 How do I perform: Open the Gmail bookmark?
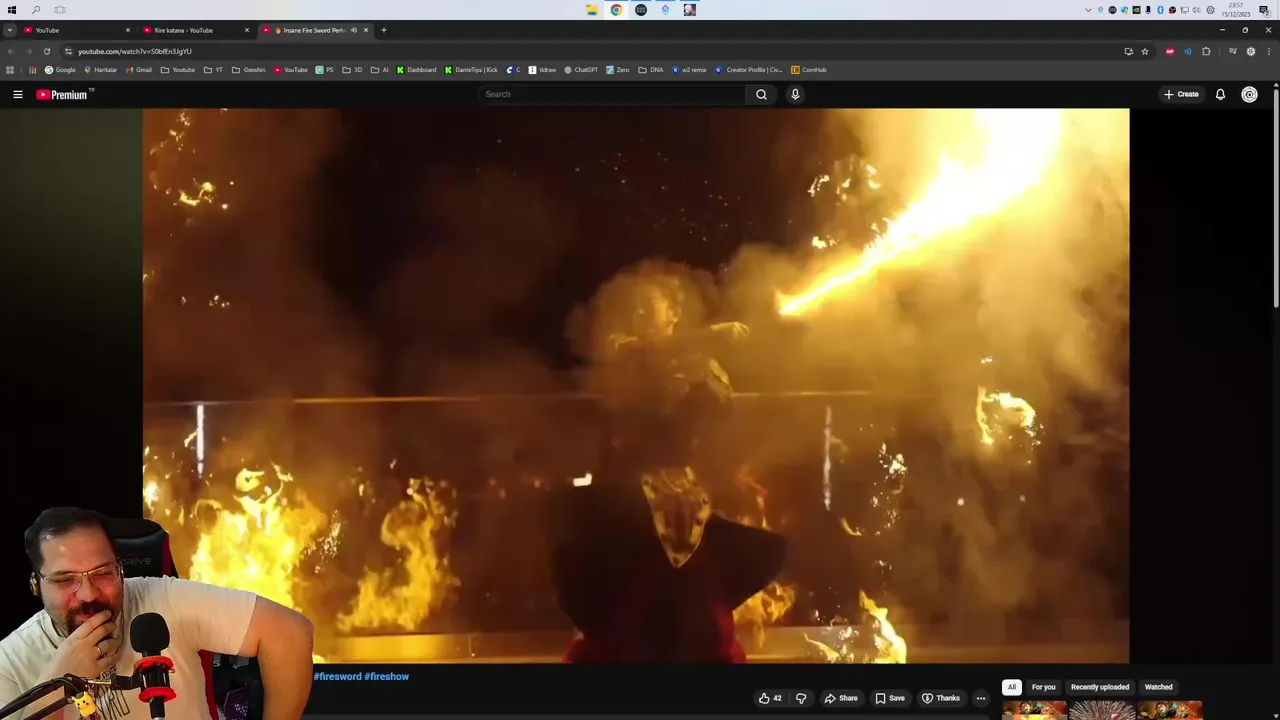(139, 70)
